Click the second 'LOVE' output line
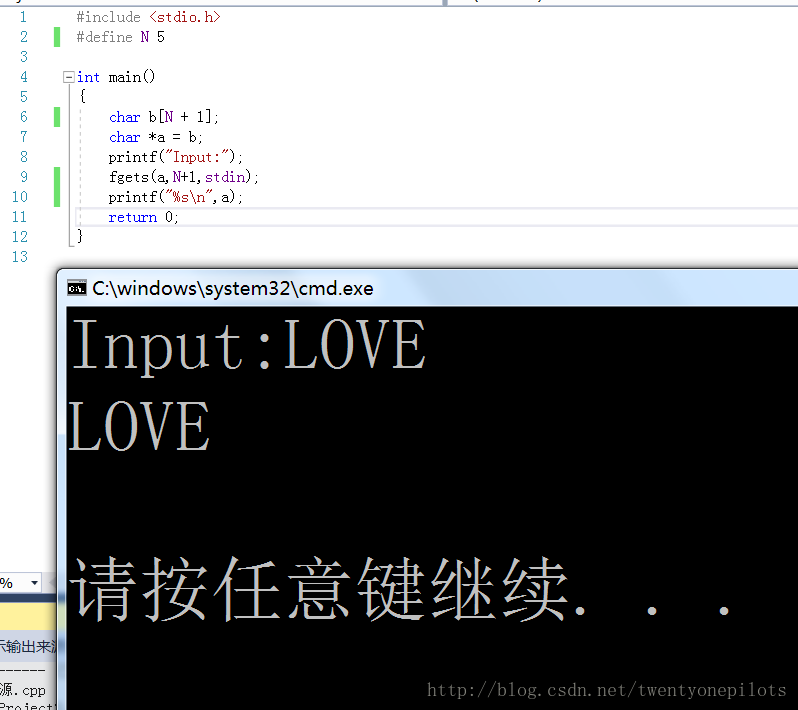The image size is (798, 710). tap(138, 425)
